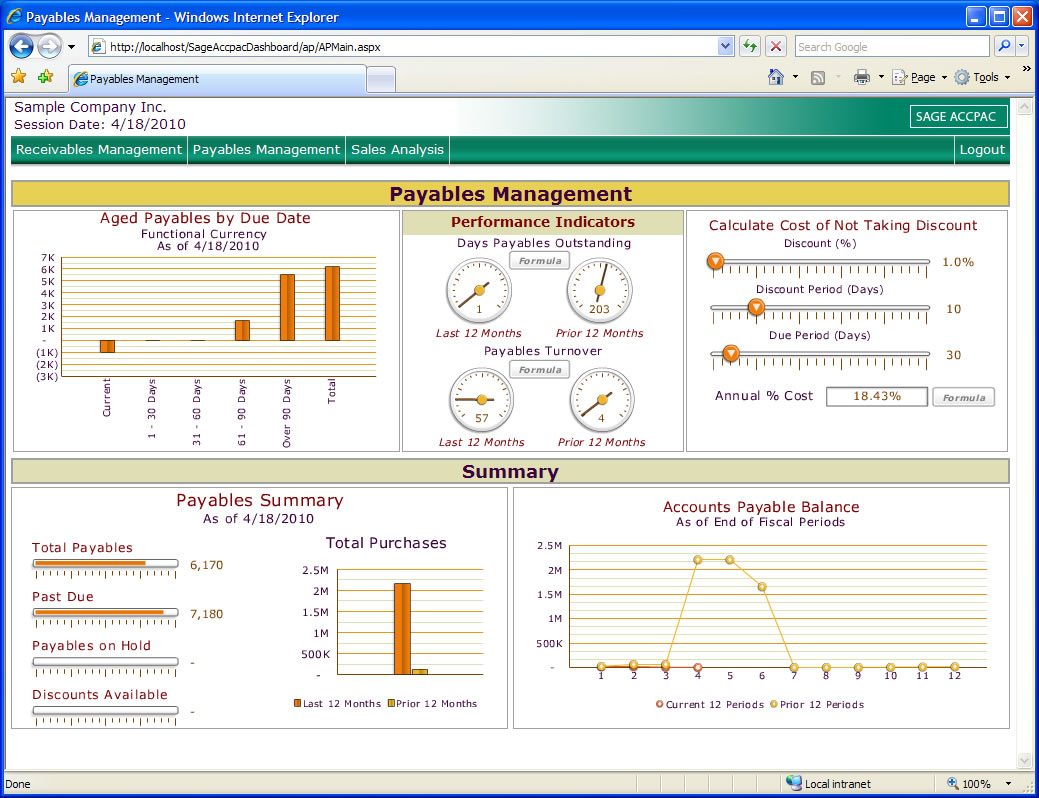
Task: Expand the address bar URL dropdown
Action: click(726, 46)
